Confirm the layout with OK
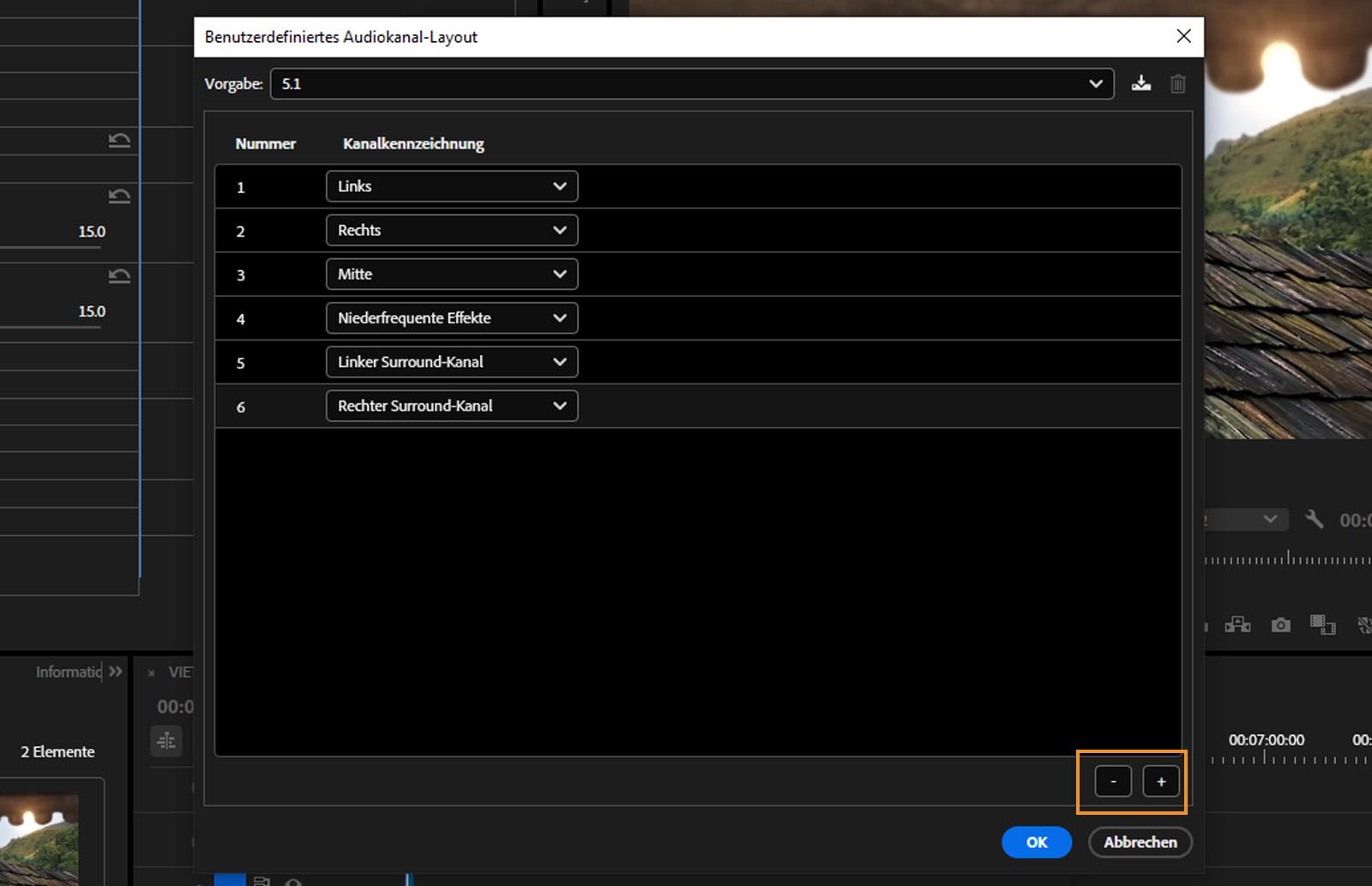Image resolution: width=1372 pixels, height=886 pixels. click(x=1037, y=842)
